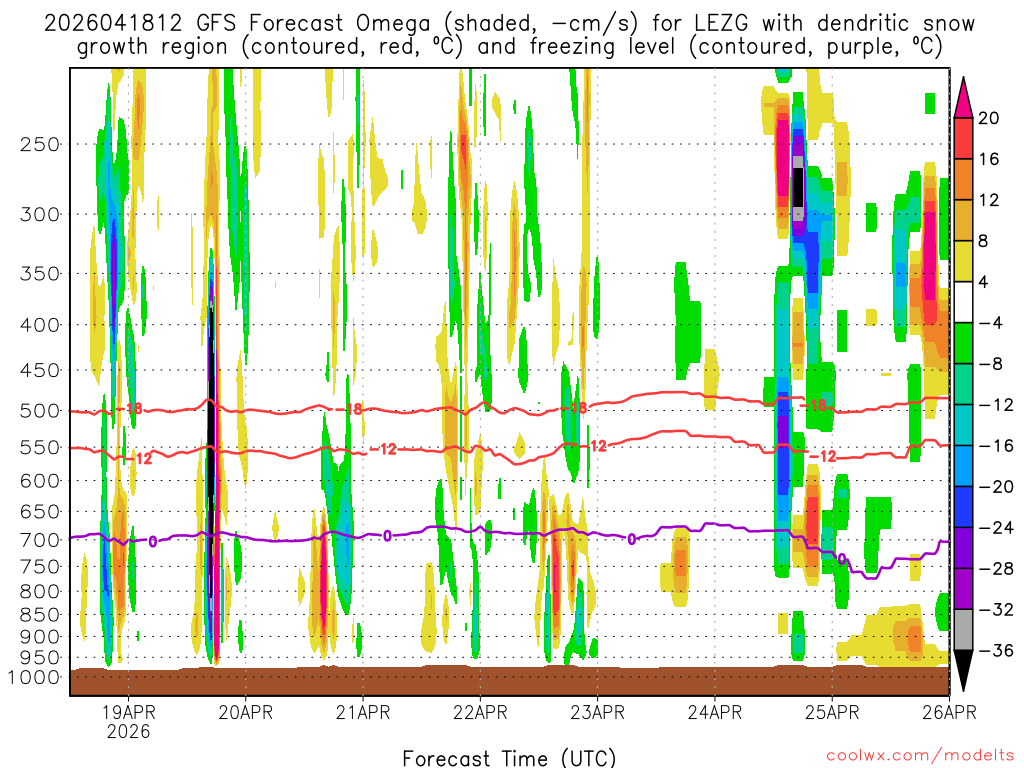Click the colorbar value -32
The width and height of the screenshot is (1024, 768).
pos(996,609)
